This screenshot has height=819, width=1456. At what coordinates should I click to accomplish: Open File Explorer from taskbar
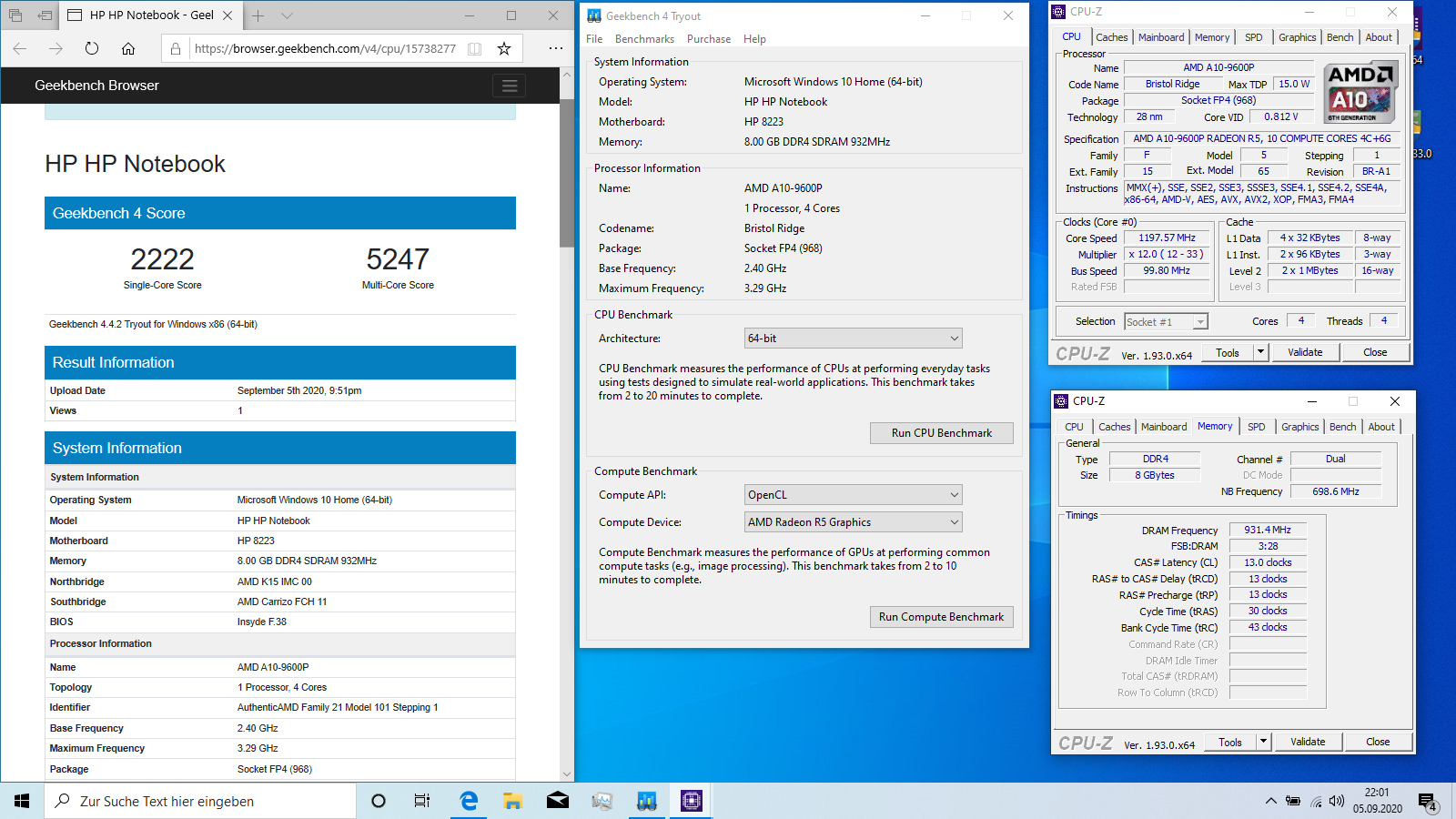point(513,801)
